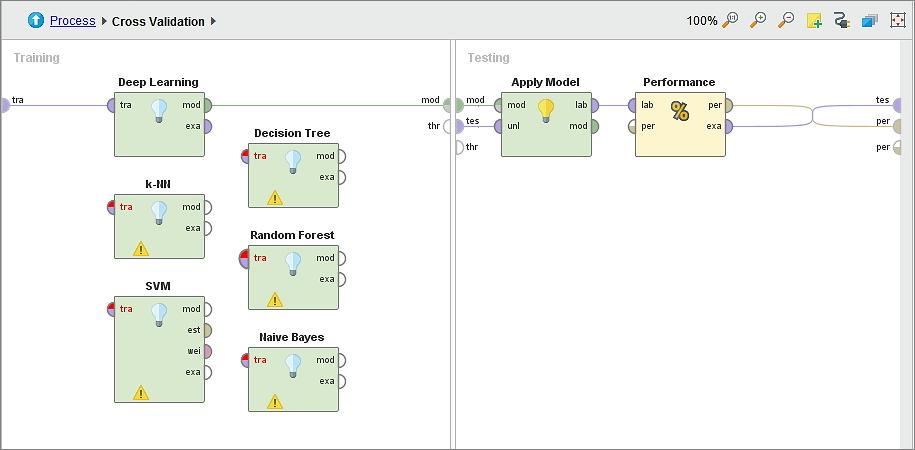This screenshot has height=450, width=915.
Task: Click the blue stacked squares icon
Action: pos(869,20)
